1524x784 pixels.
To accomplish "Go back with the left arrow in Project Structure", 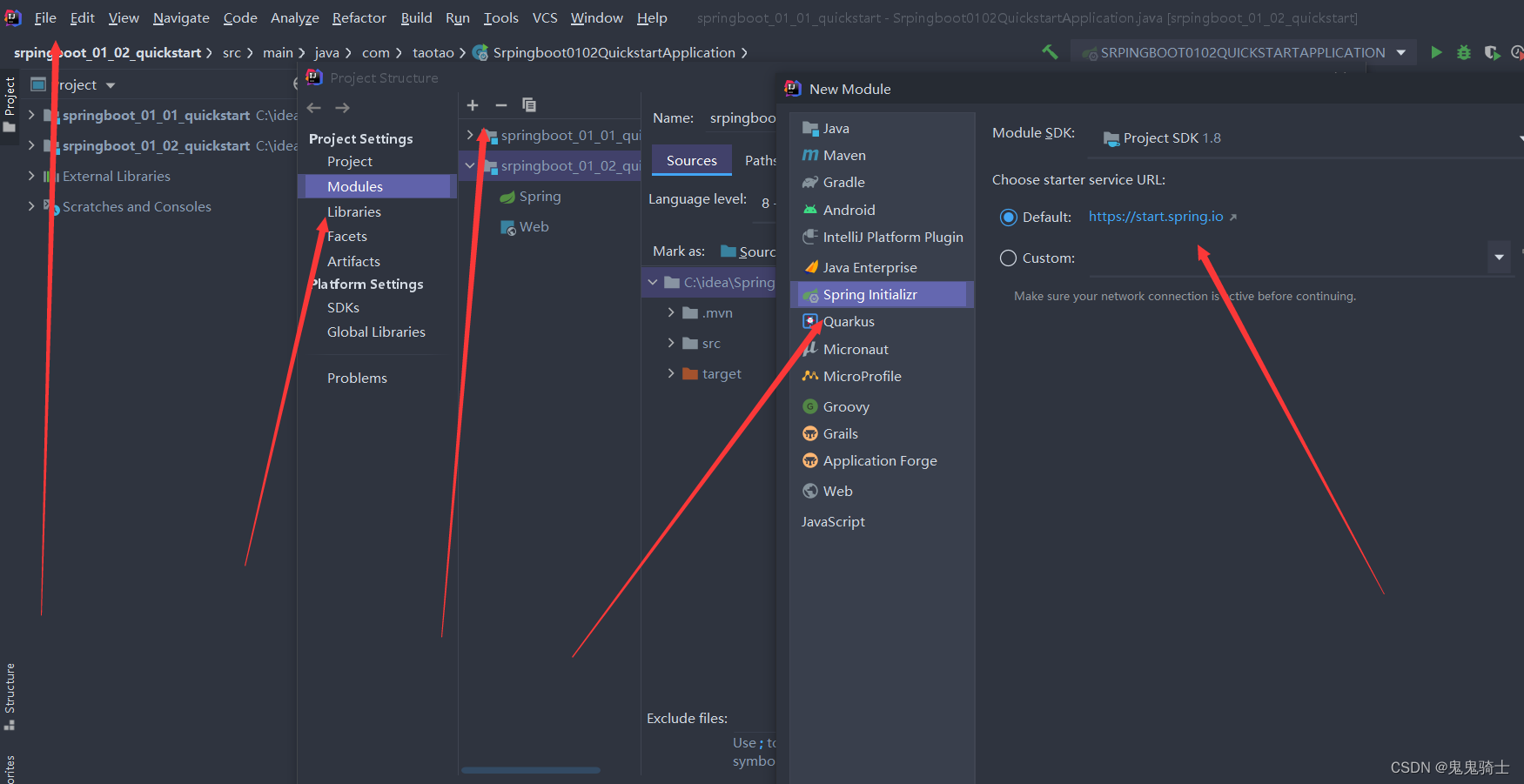I will click(314, 108).
